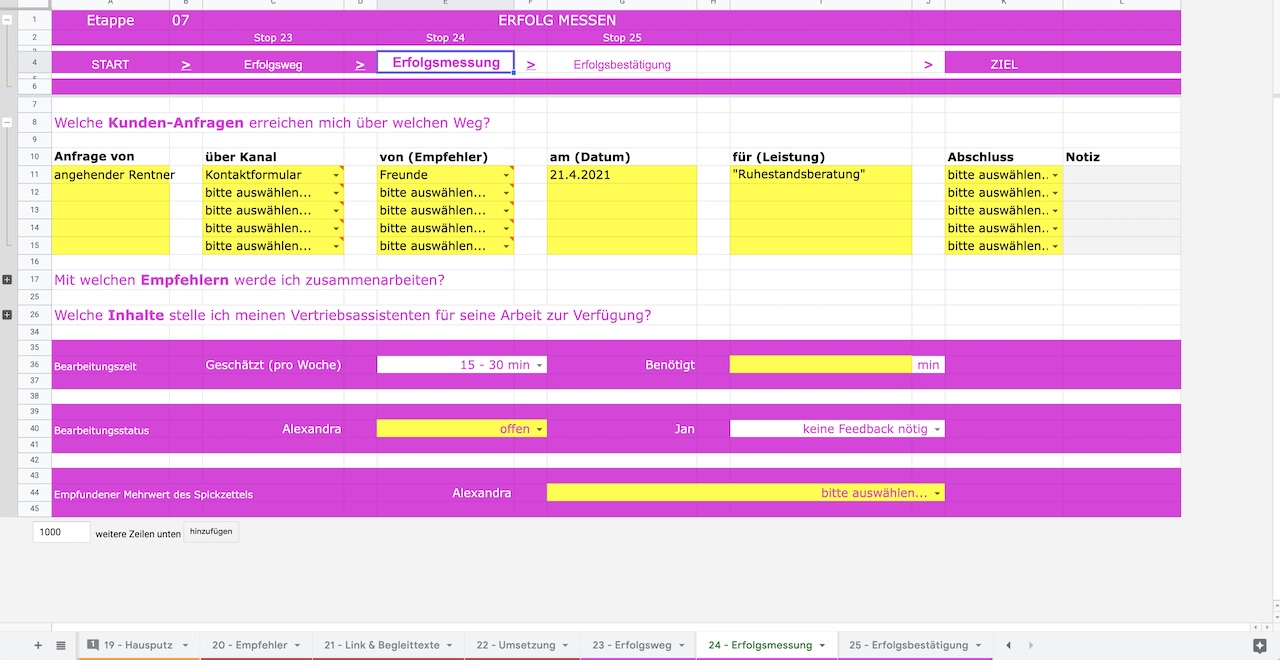Open the all sheets list icon
The width and height of the screenshot is (1280, 660).
61,646
